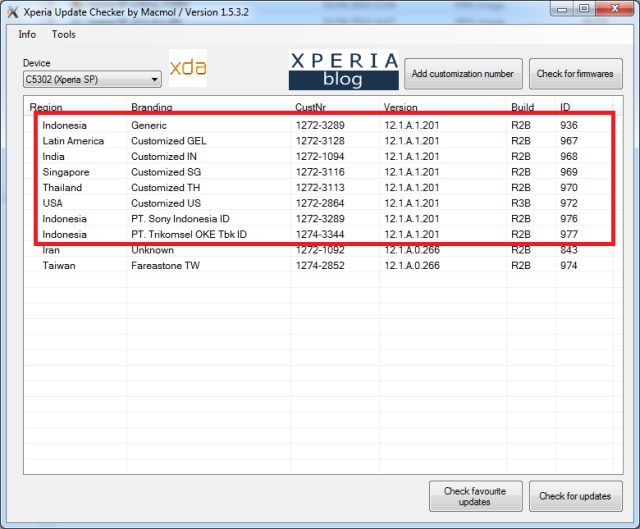Click the R3B build value
The height and width of the screenshot is (529, 640).
click(x=521, y=203)
